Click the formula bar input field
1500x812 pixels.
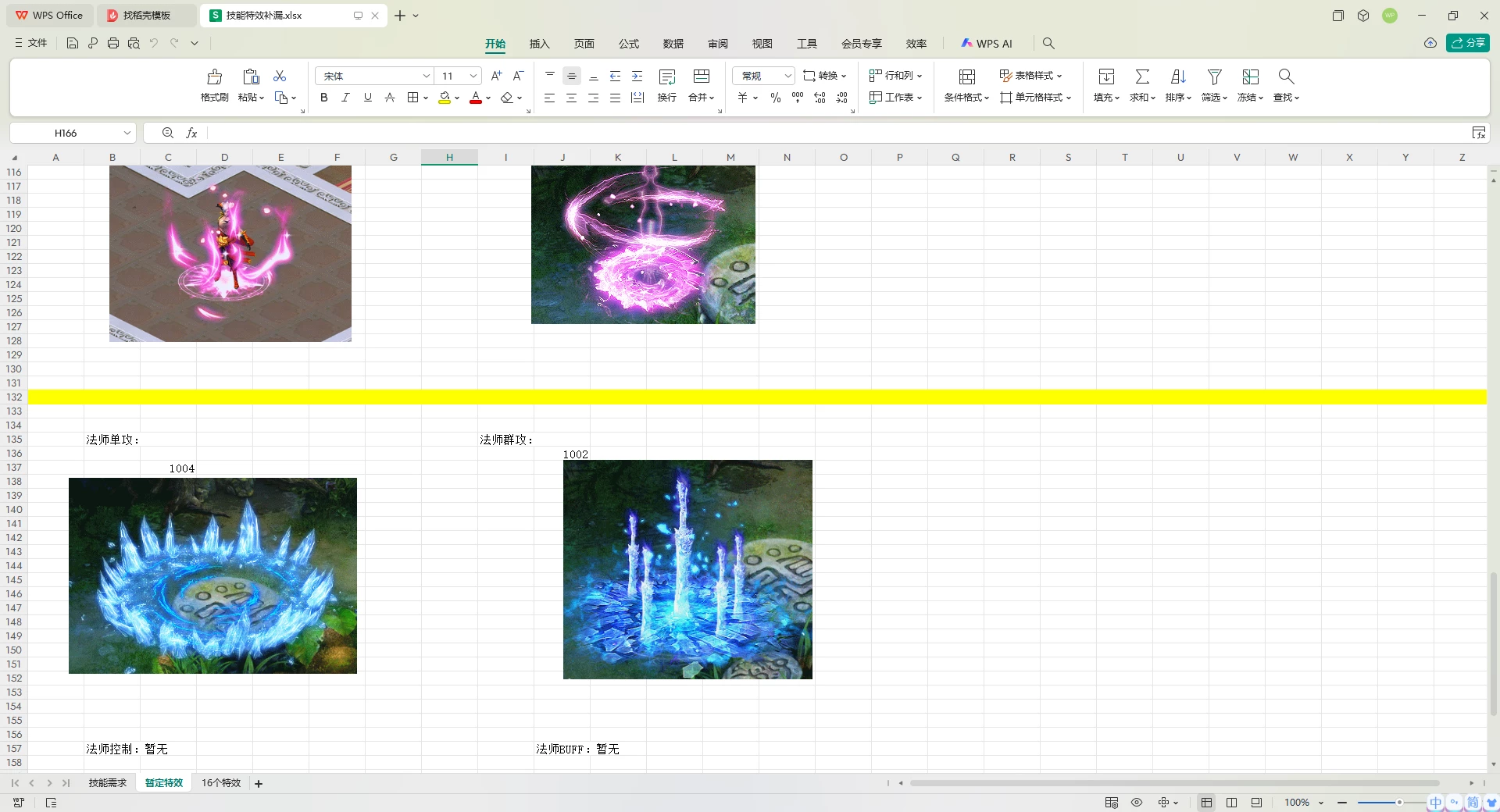click(837, 134)
